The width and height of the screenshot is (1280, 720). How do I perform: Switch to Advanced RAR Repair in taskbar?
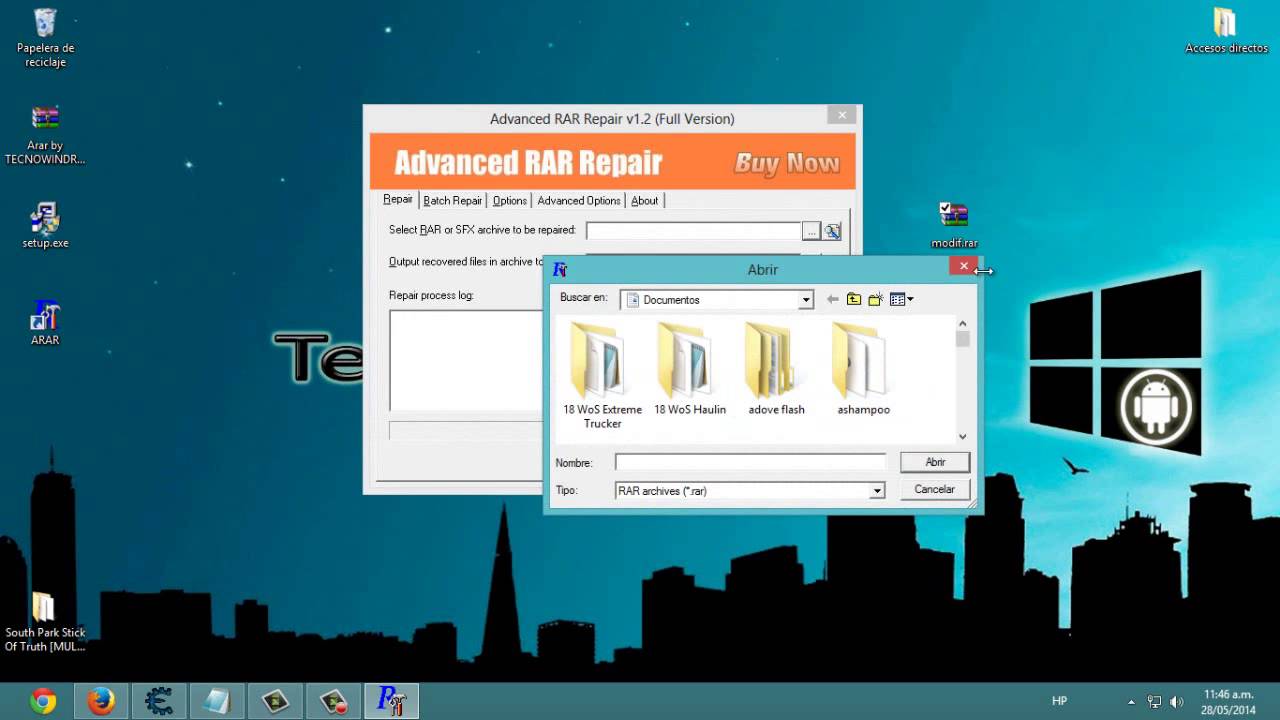pyautogui.click(x=390, y=702)
